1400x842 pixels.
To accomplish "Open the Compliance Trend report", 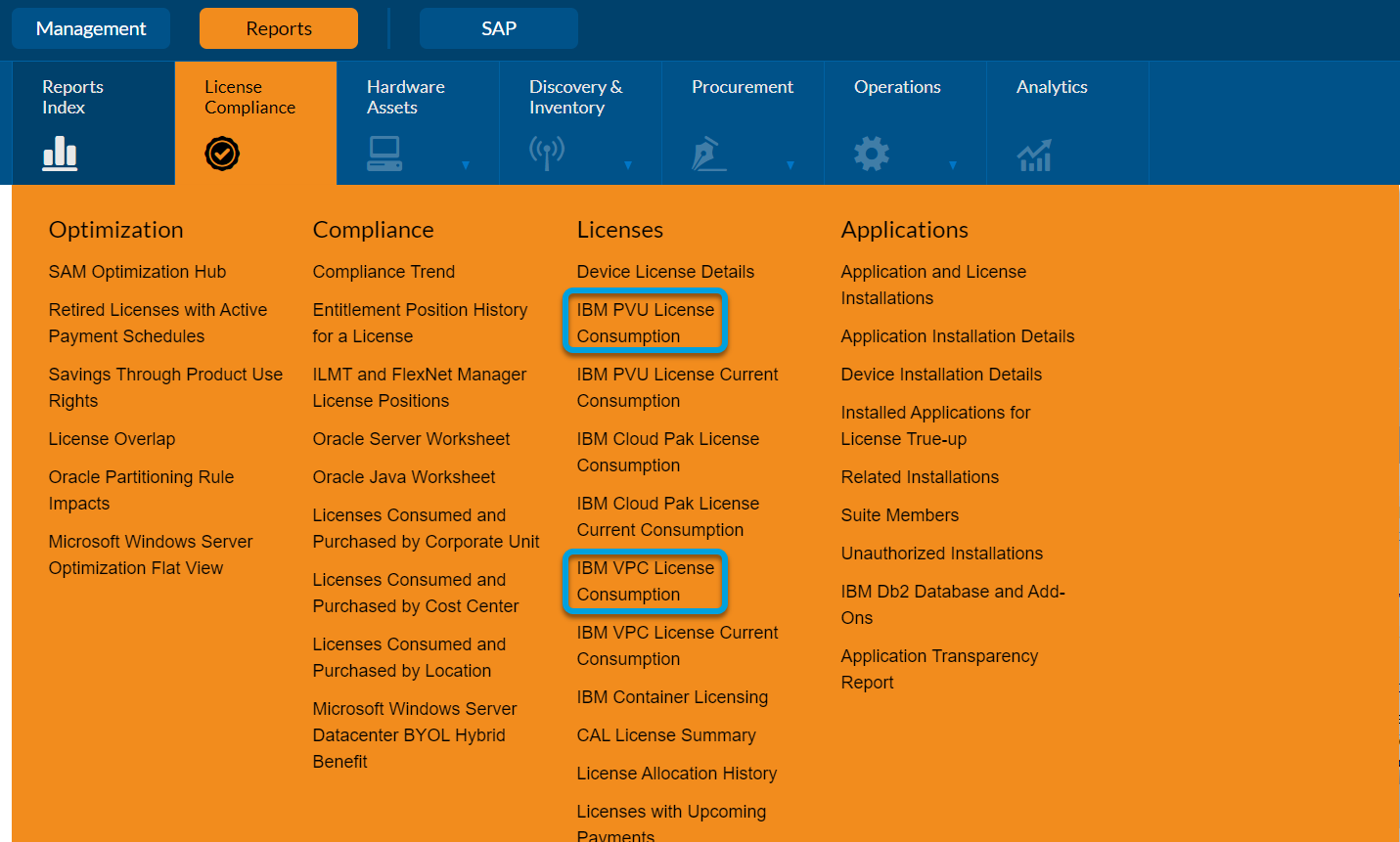I will tap(384, 272).
